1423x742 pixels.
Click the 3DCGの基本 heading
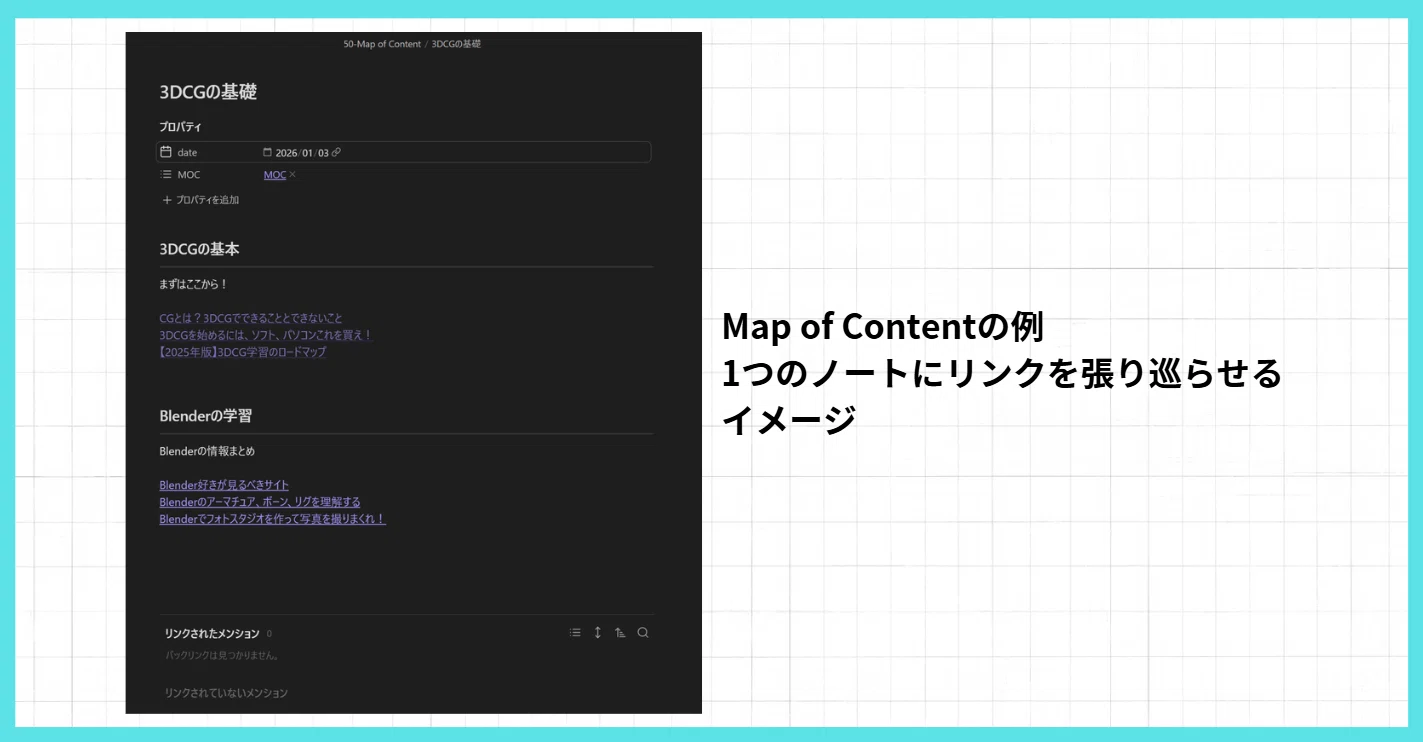pyautogui.click(x=199, y=249)
